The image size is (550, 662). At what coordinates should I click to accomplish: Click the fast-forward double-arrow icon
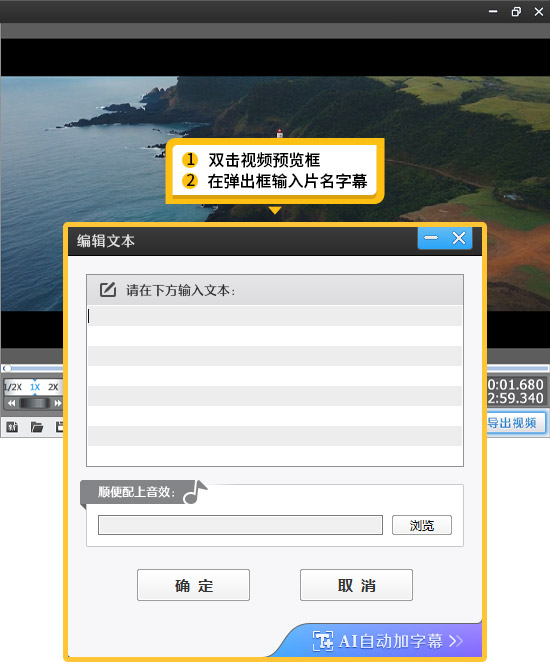(57, 403)
